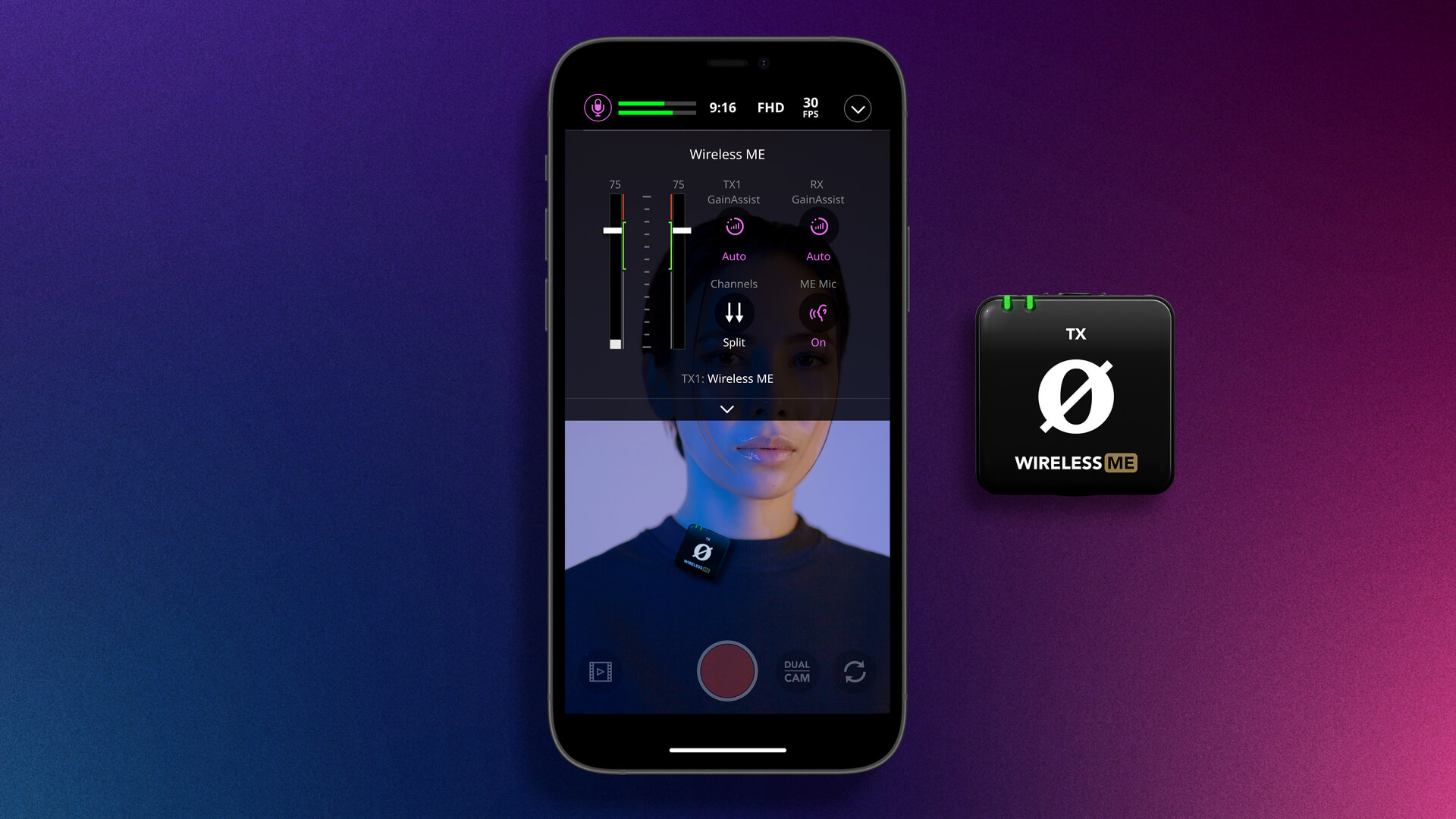Select the FHD resolution setting
Image resolution: width=1456 pixels, height=819 pixels.
768,107
